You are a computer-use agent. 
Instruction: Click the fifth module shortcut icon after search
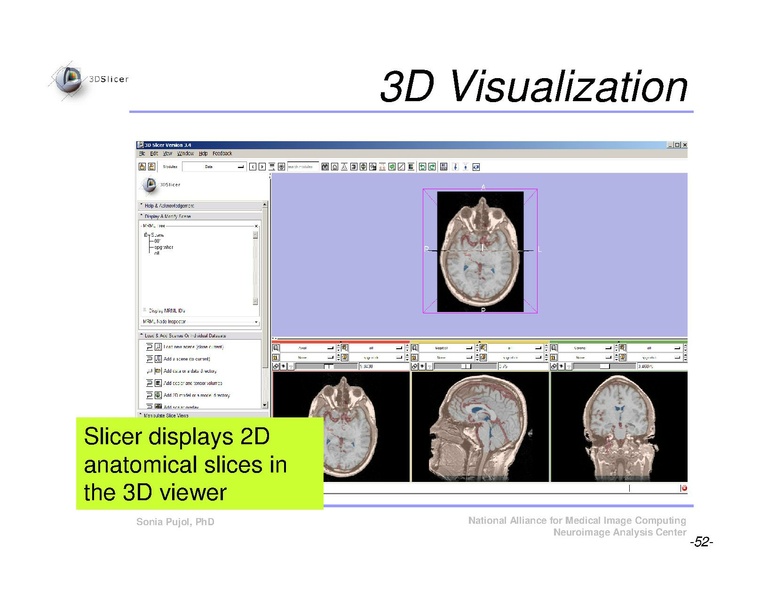pyautogui.click(x=363, y=167)
